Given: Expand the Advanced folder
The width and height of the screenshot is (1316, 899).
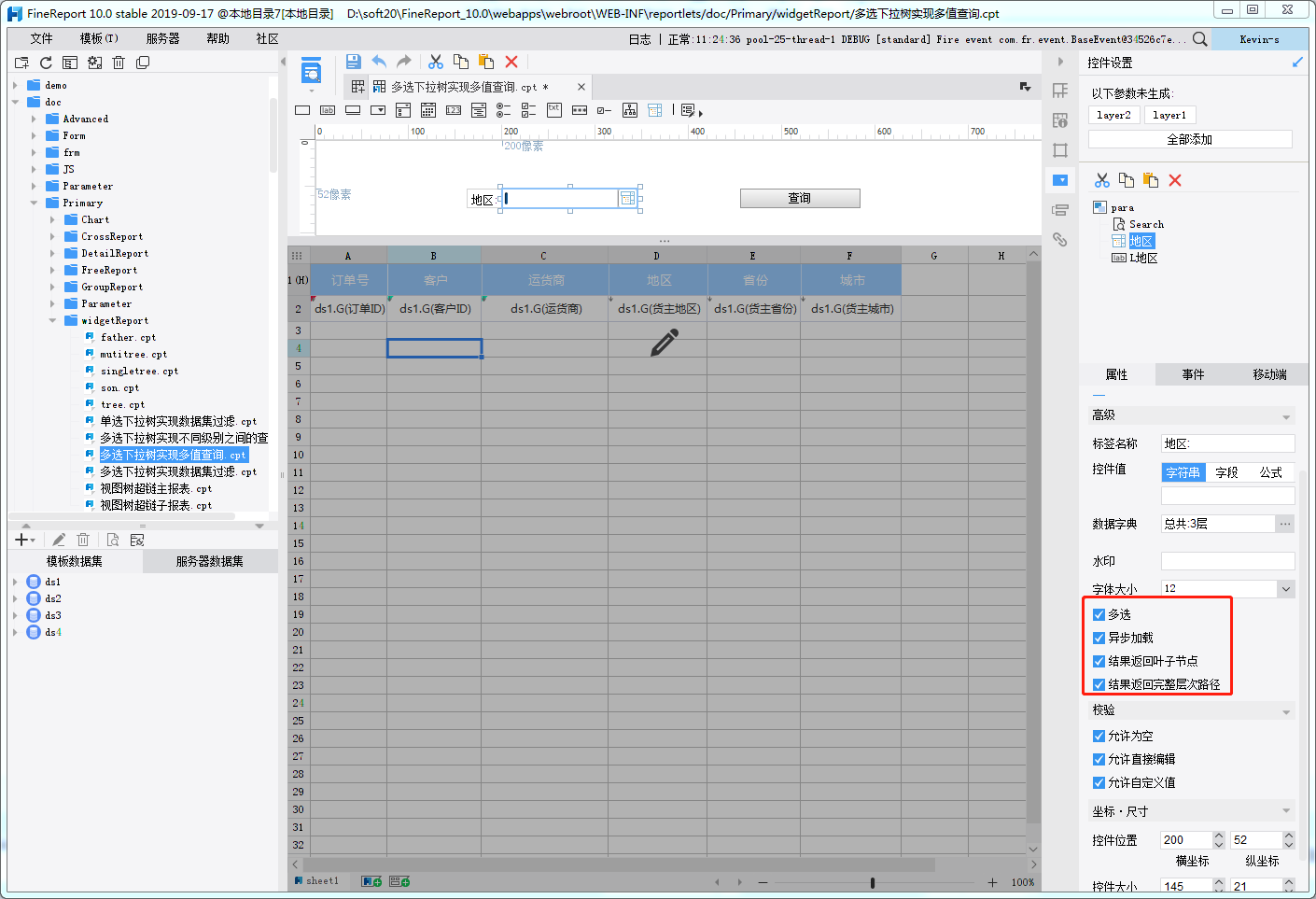Looking at the screenshot, I should pyautogui.click(x=34, y=119).
